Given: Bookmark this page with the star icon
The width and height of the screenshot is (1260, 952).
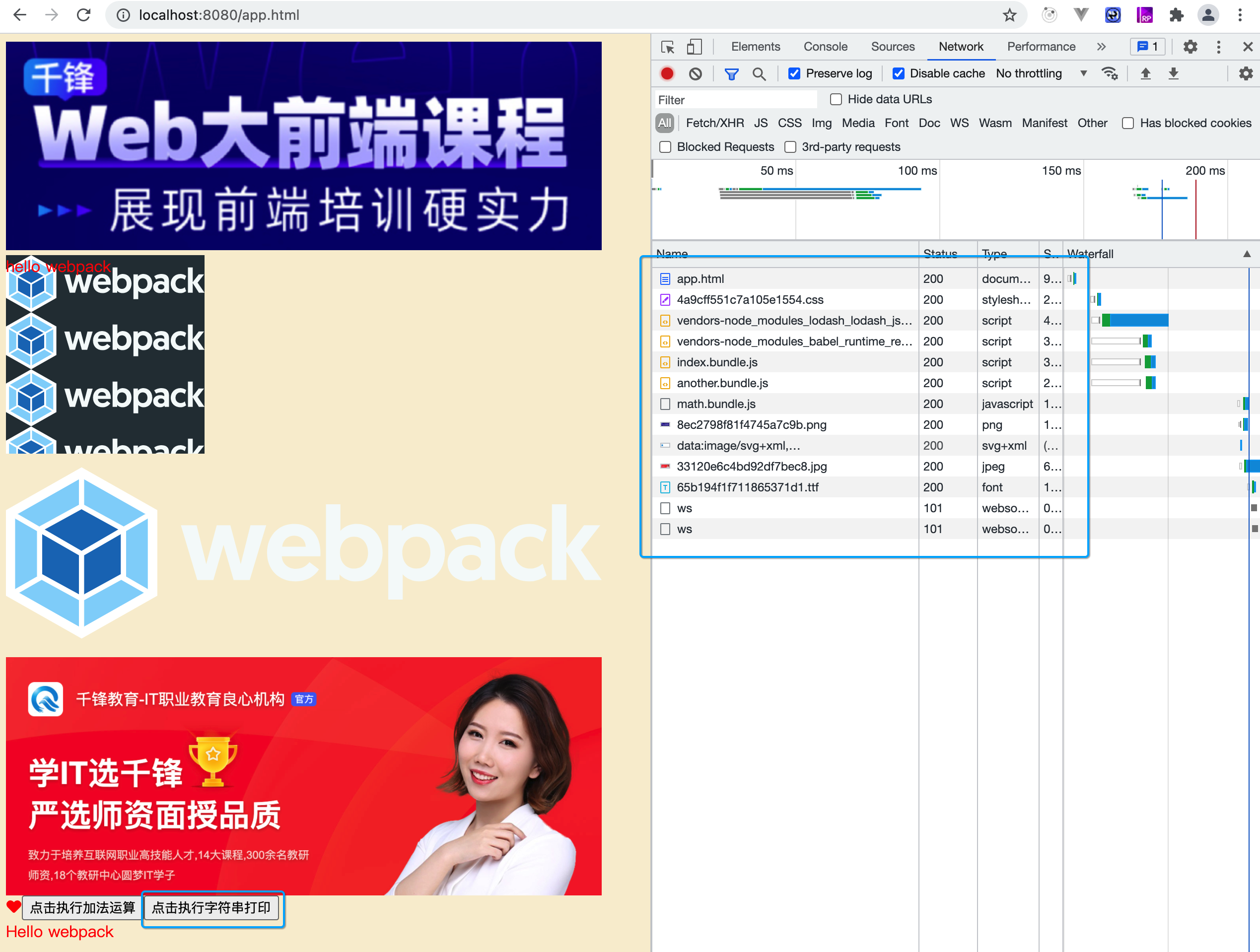Looking at the screenshot, I should pos(1009,15).
